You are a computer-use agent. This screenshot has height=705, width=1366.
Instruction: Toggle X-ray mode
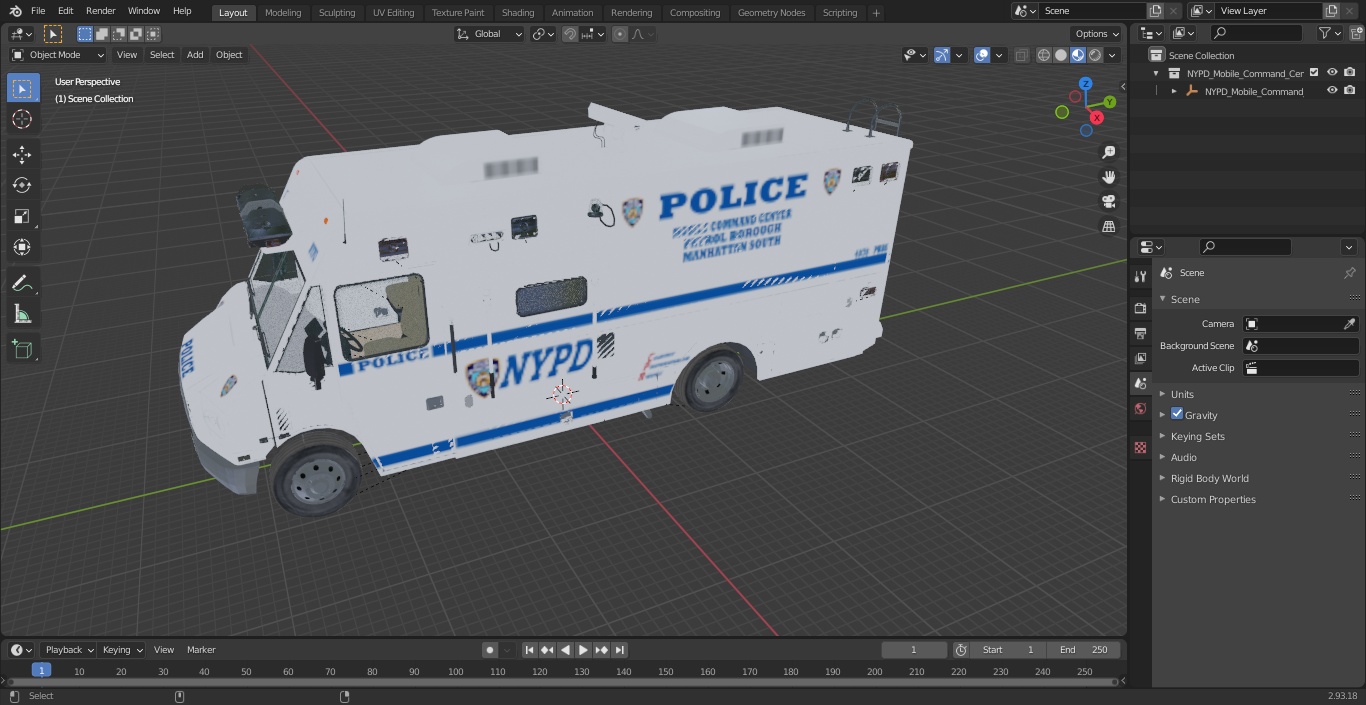[1021, 55]
